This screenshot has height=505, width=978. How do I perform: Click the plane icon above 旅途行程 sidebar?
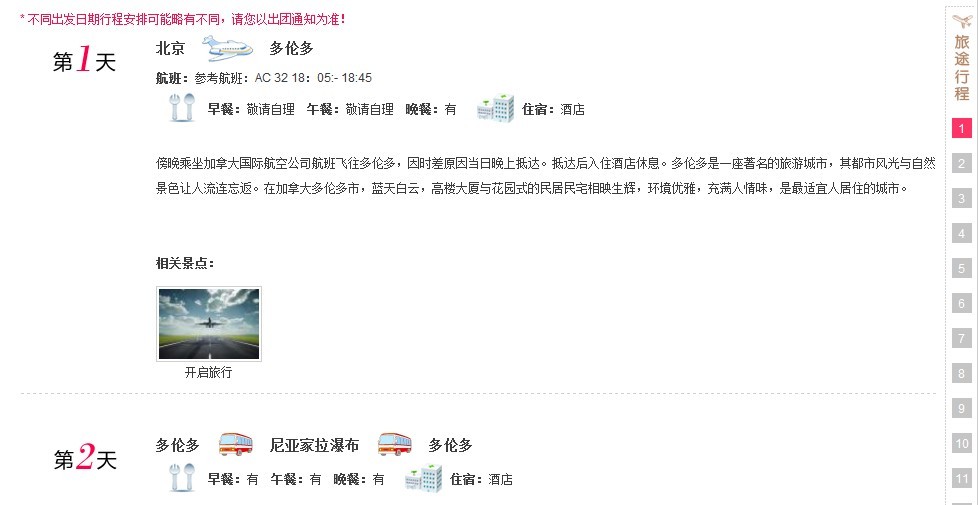point(962,21)
